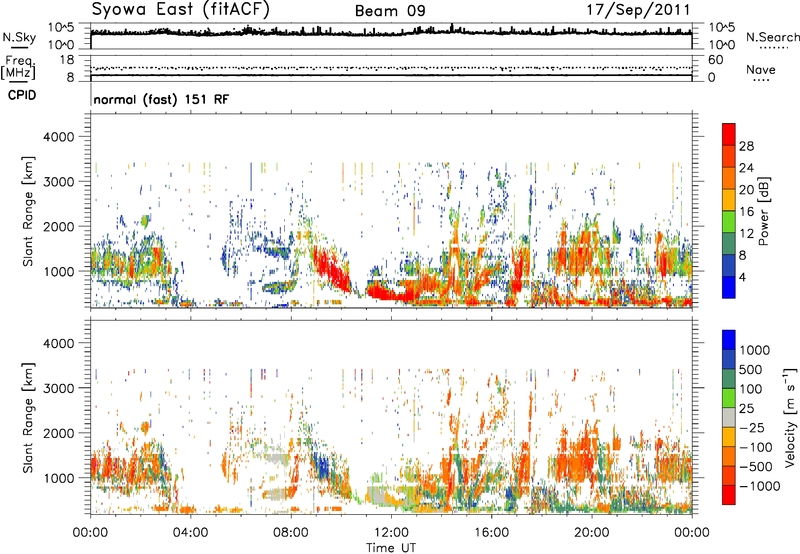The image size is (800, 554).
Task: Click the noise trace in the N.Sky panel
Action: (x=391, y=32)
